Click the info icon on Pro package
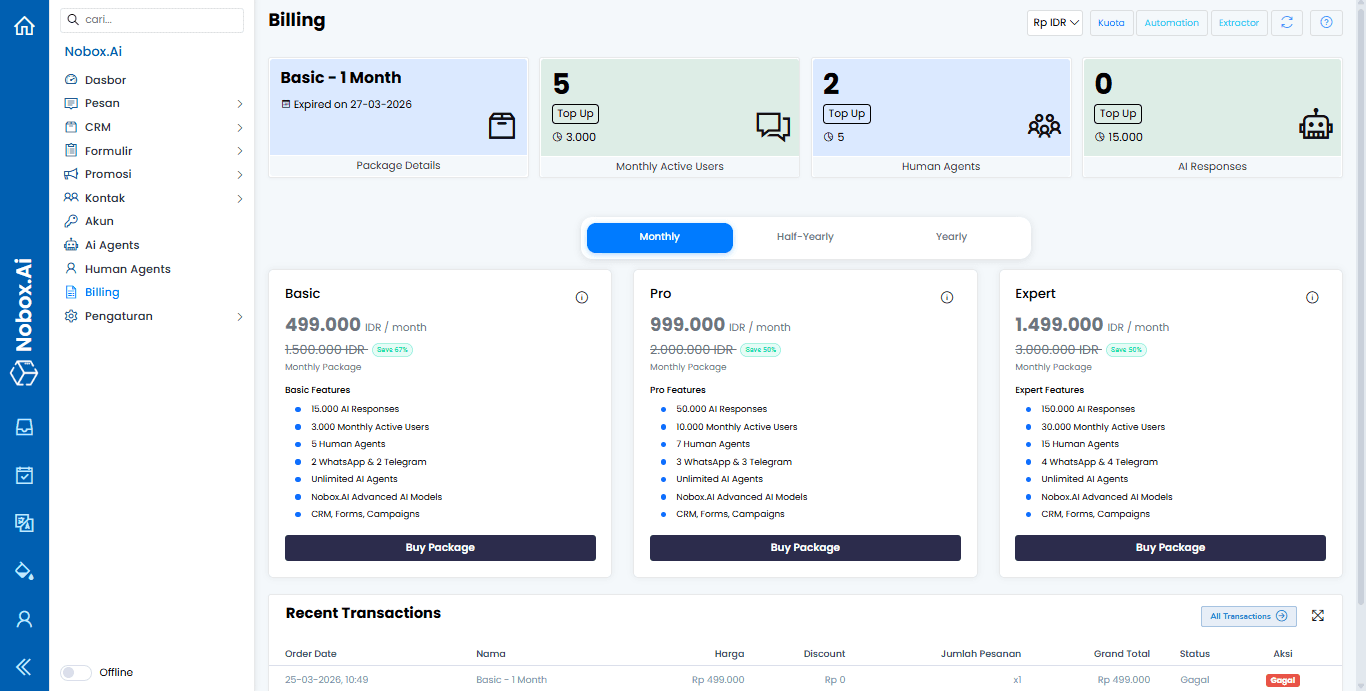1366x691 pixels. (x=947, y=297)
